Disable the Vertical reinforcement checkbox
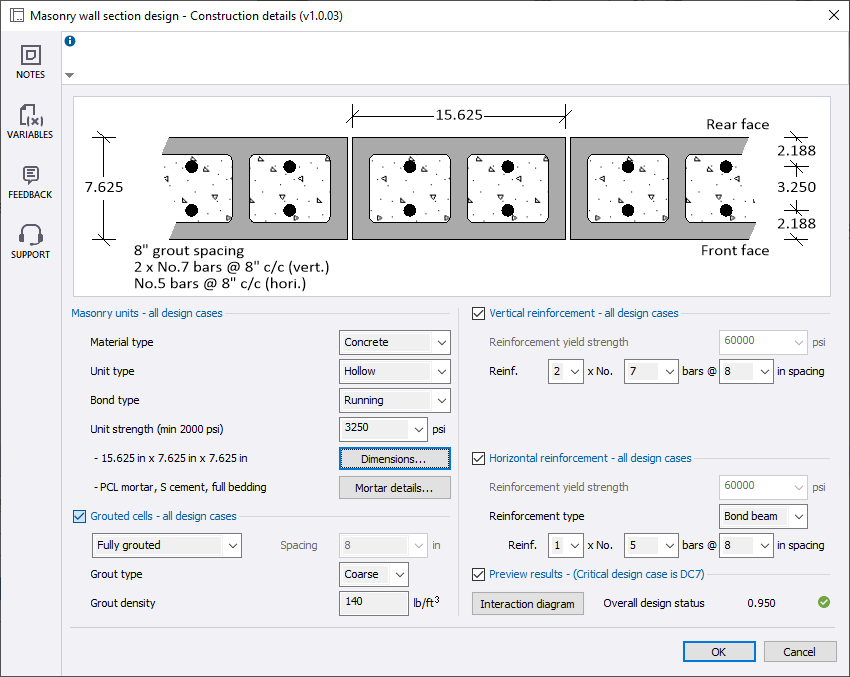This screenshot has height=677, width=850. point(478,313)
